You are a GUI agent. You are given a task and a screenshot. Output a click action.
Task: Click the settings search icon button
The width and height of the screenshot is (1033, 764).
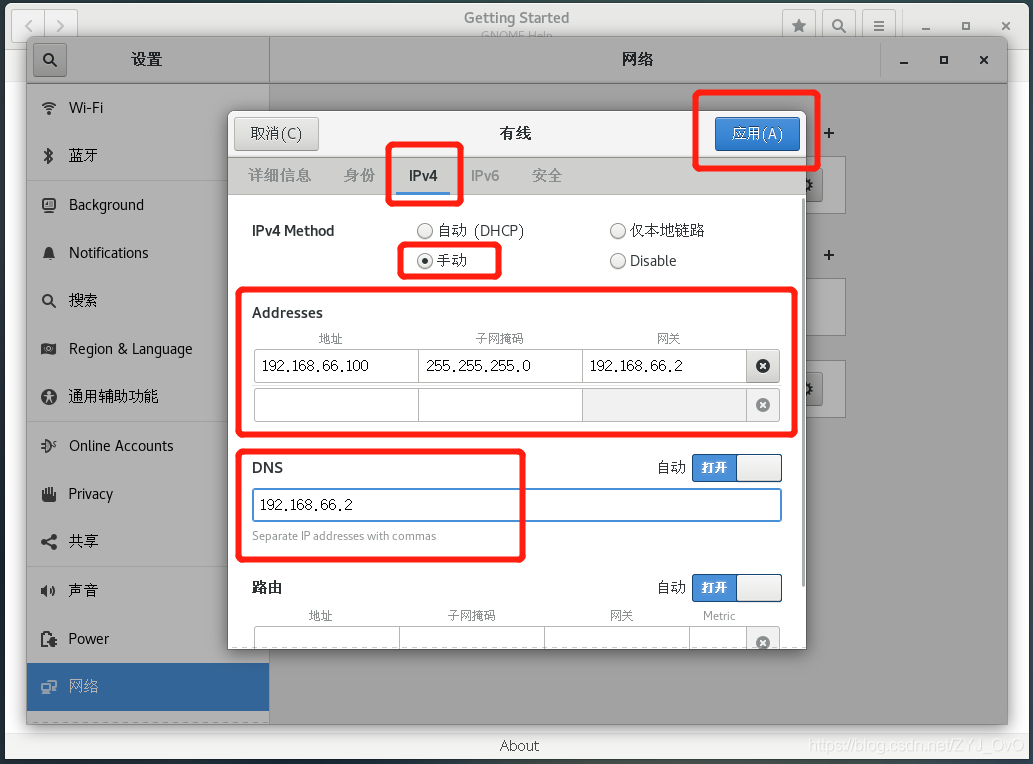pos(50,60)
